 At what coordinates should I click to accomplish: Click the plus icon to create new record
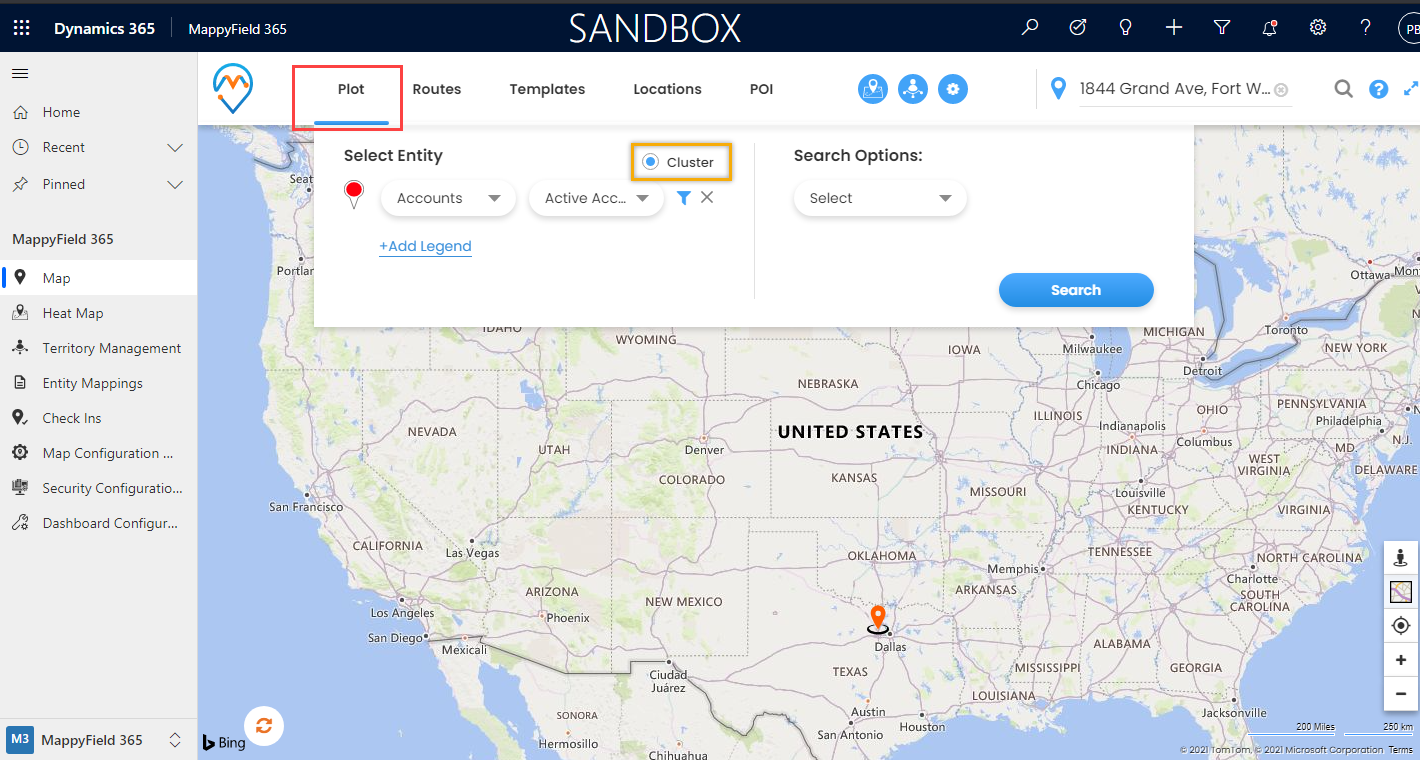click(x=1174, y=28)
